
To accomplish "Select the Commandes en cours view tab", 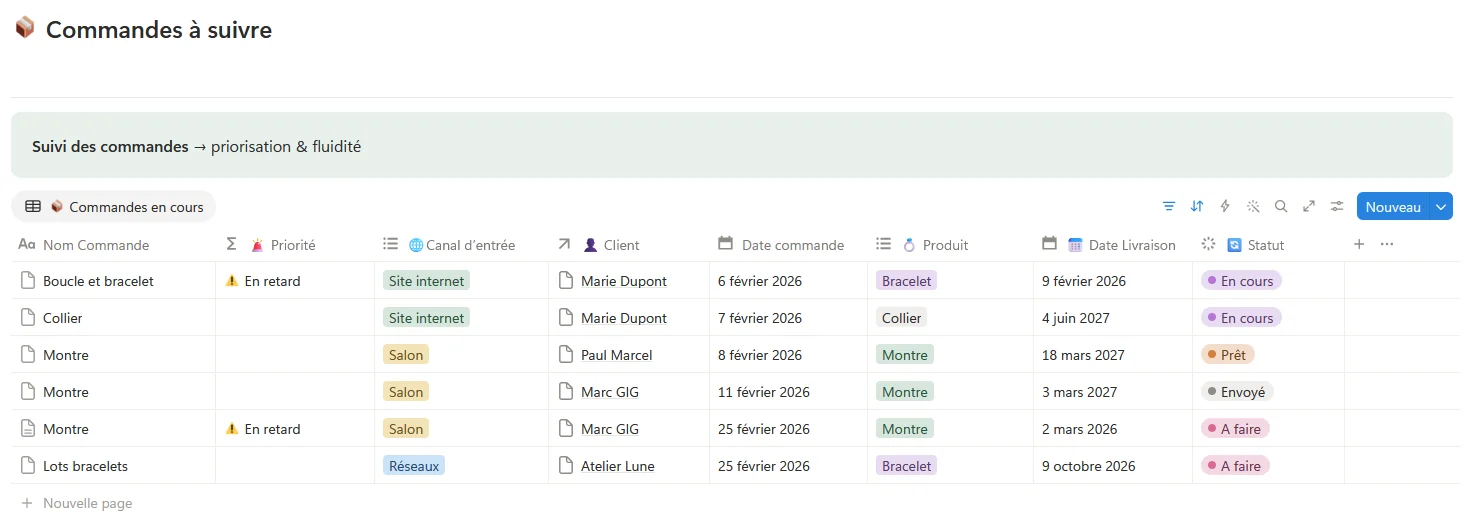I will (x=114, y=207).
